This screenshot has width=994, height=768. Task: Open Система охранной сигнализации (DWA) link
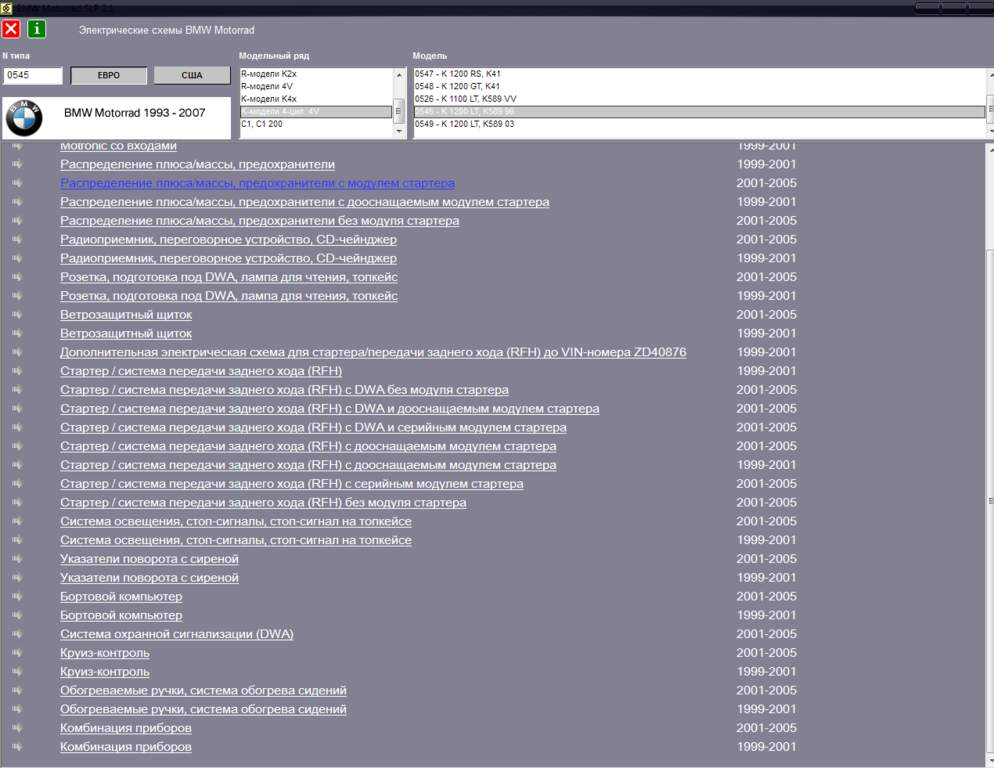[x=176, y=634]
